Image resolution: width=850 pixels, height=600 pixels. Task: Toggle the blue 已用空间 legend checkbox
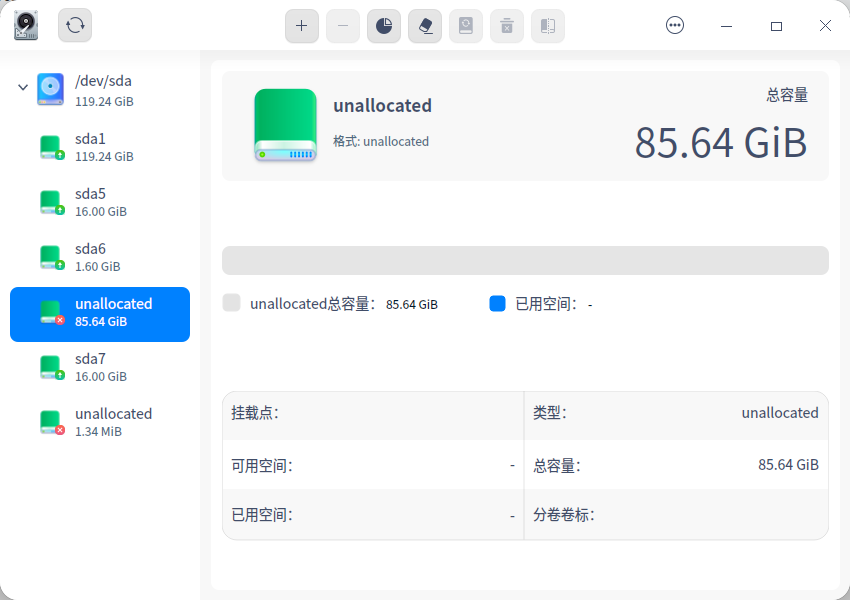(x=497, y=303)
